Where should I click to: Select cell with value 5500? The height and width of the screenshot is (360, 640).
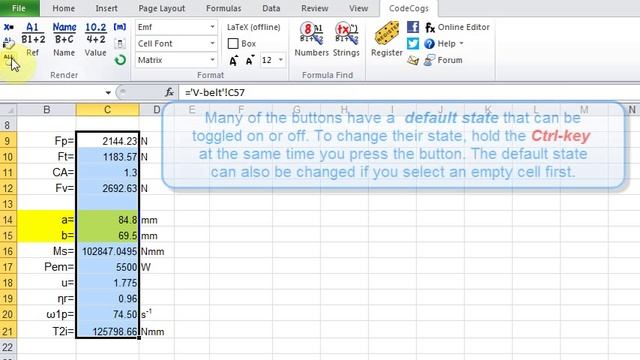[x=107, y=267]
